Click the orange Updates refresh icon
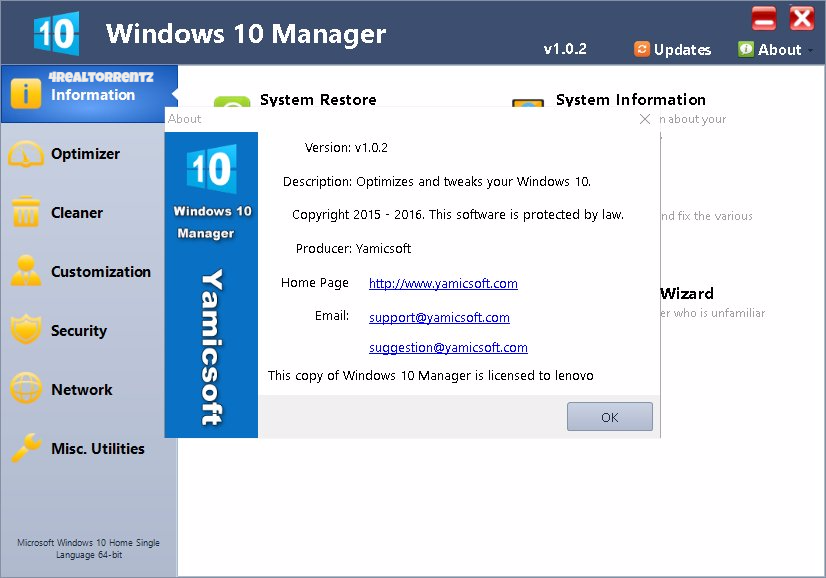This screenshot has height=578, width=826. tap(641, 49)
